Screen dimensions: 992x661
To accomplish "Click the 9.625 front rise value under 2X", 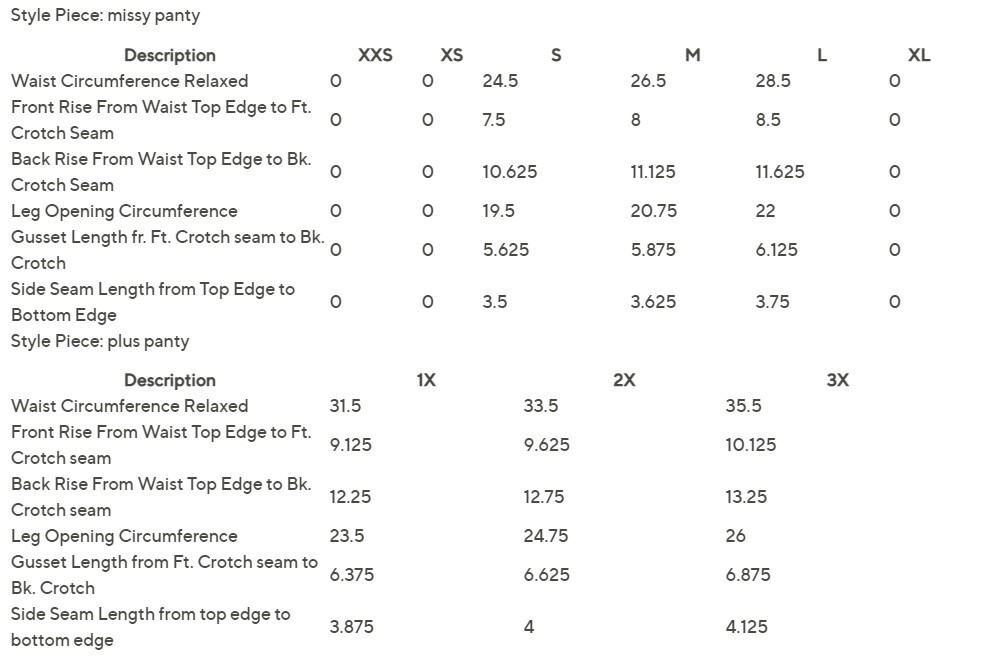I will pyautogui.click(x=547, y=445).
